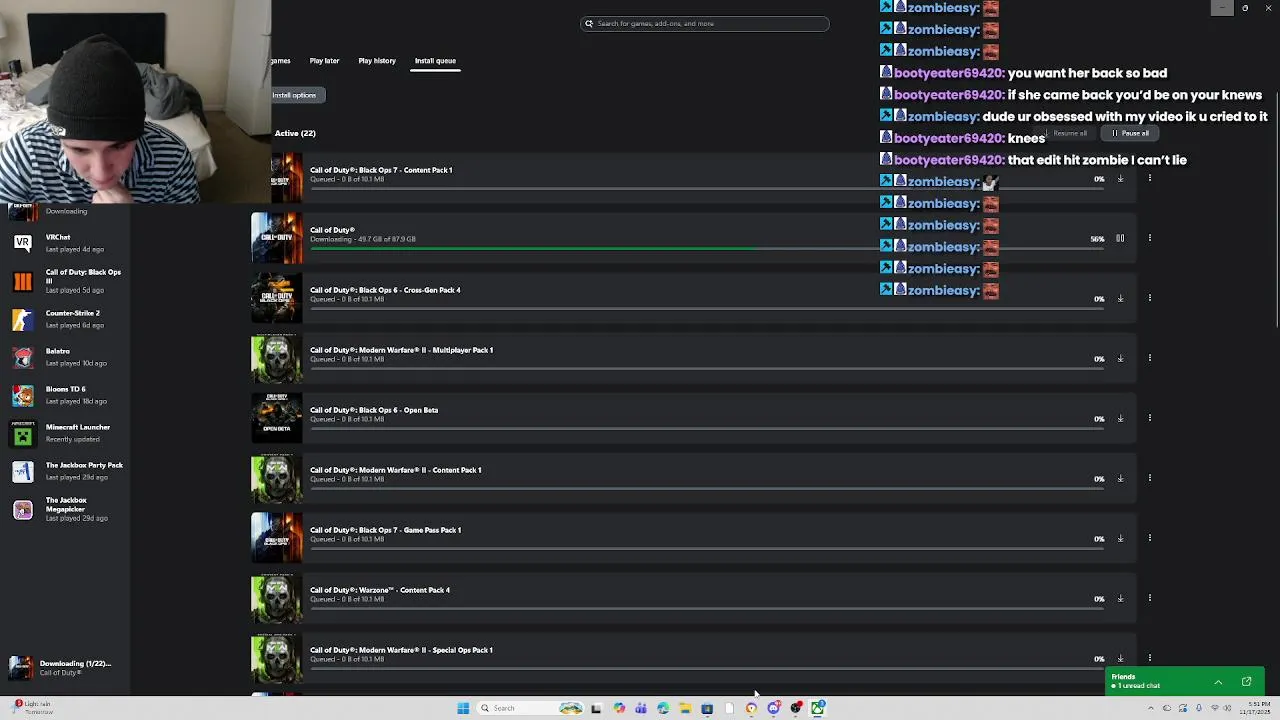Open VRChat from the sidebar
1280x720 pixels.
65,242
